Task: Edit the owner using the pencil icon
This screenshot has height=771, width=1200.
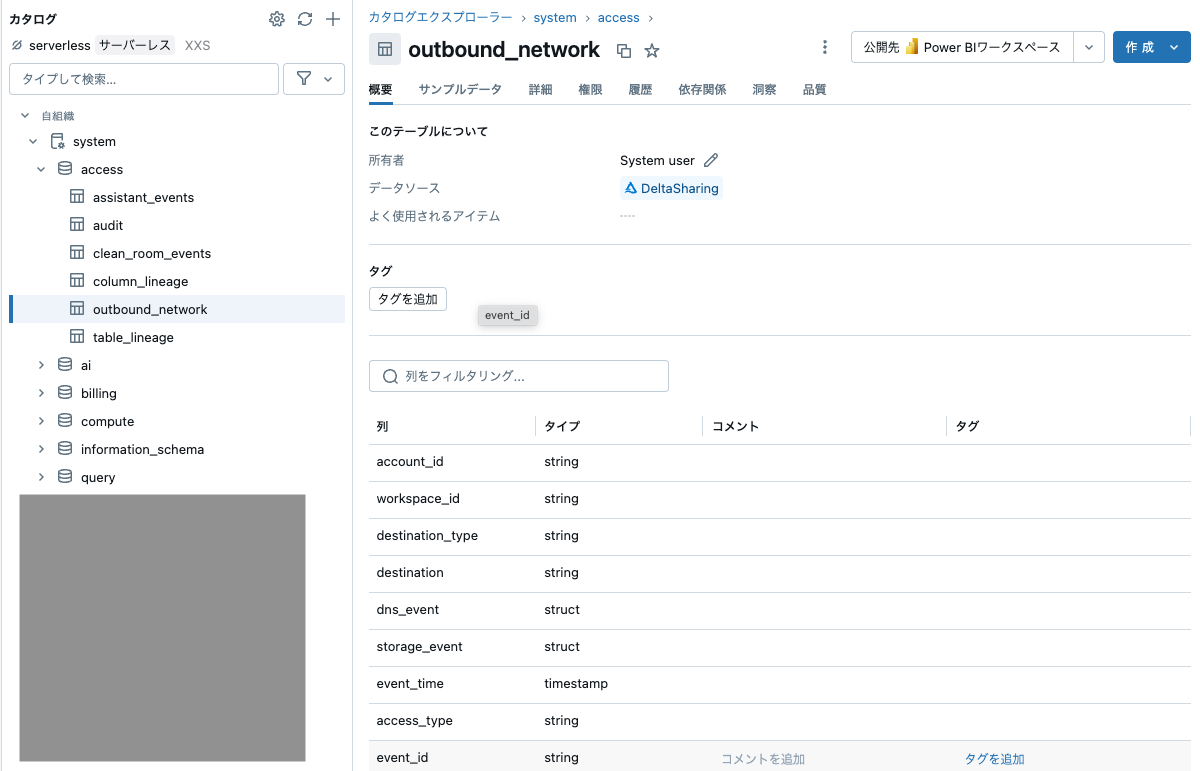Action: tap(712, 160)
